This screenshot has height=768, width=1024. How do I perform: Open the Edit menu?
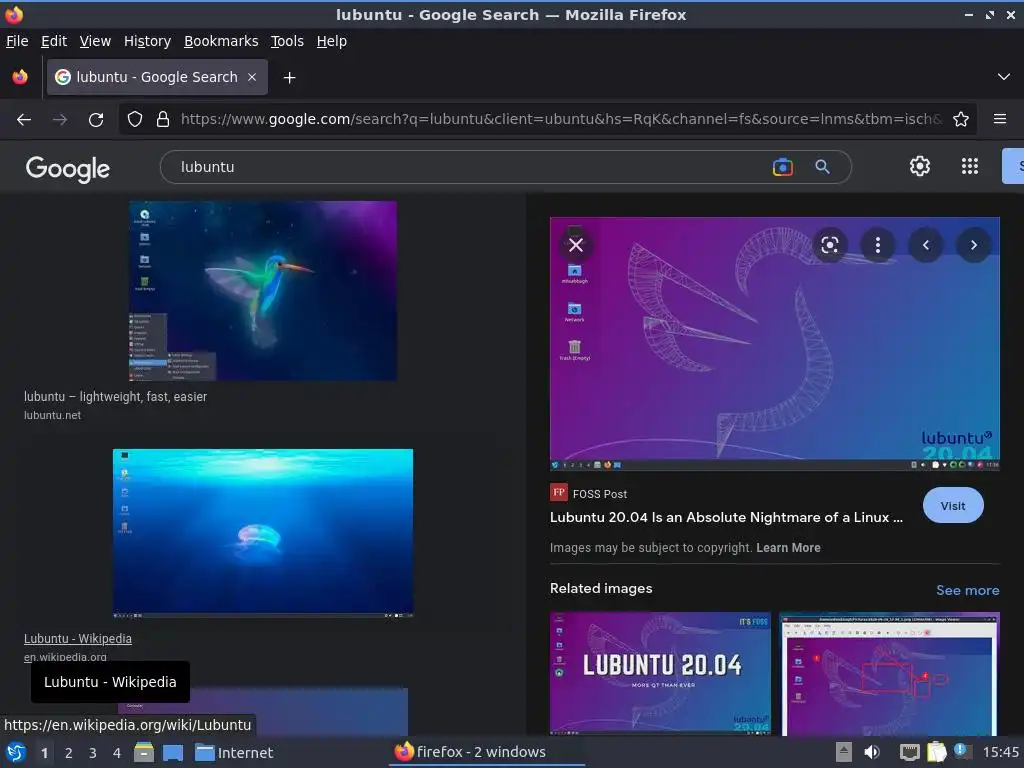tap(54, 41)
